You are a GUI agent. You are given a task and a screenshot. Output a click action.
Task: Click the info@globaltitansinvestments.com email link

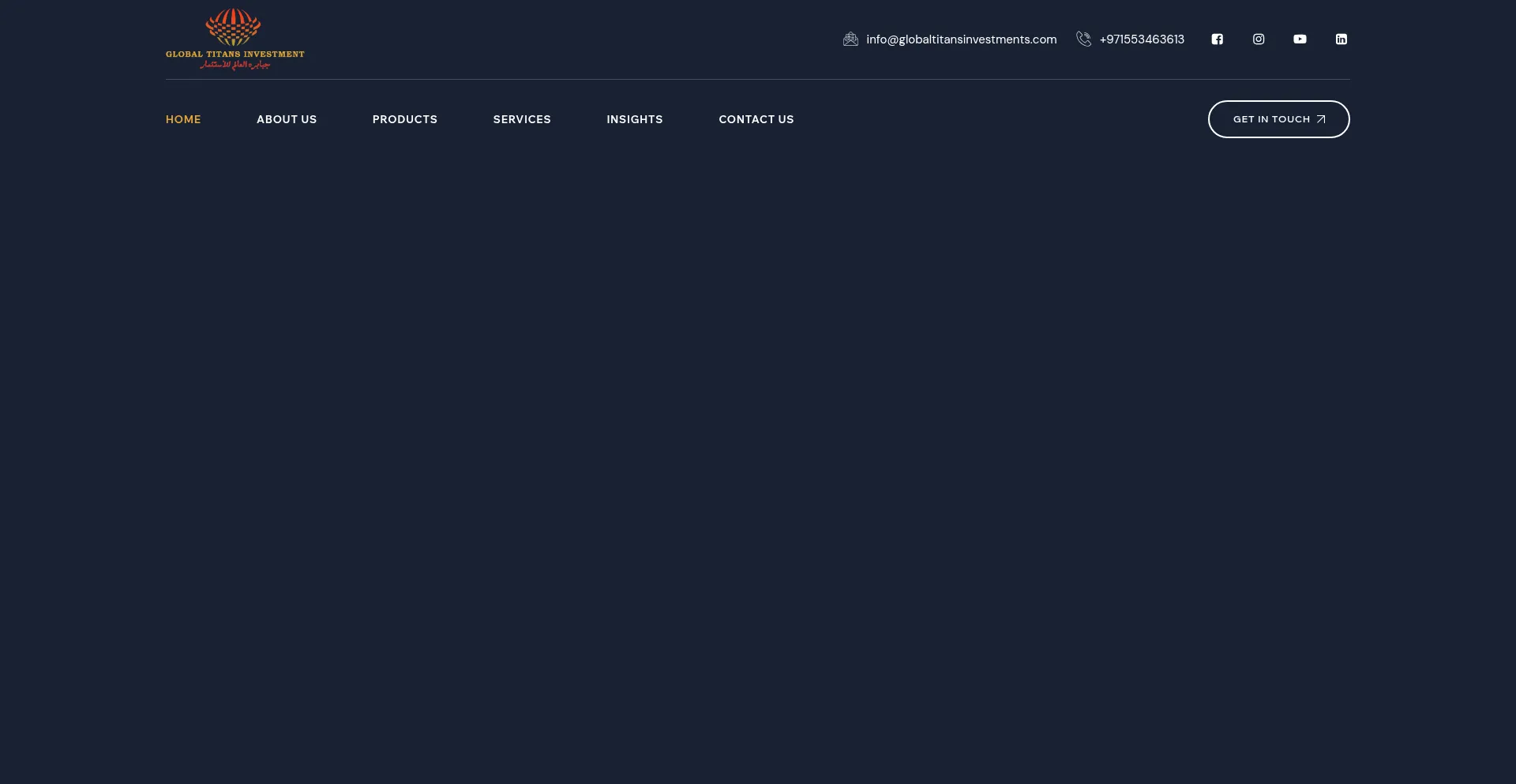pyautogui.click(x=961, y=39)
